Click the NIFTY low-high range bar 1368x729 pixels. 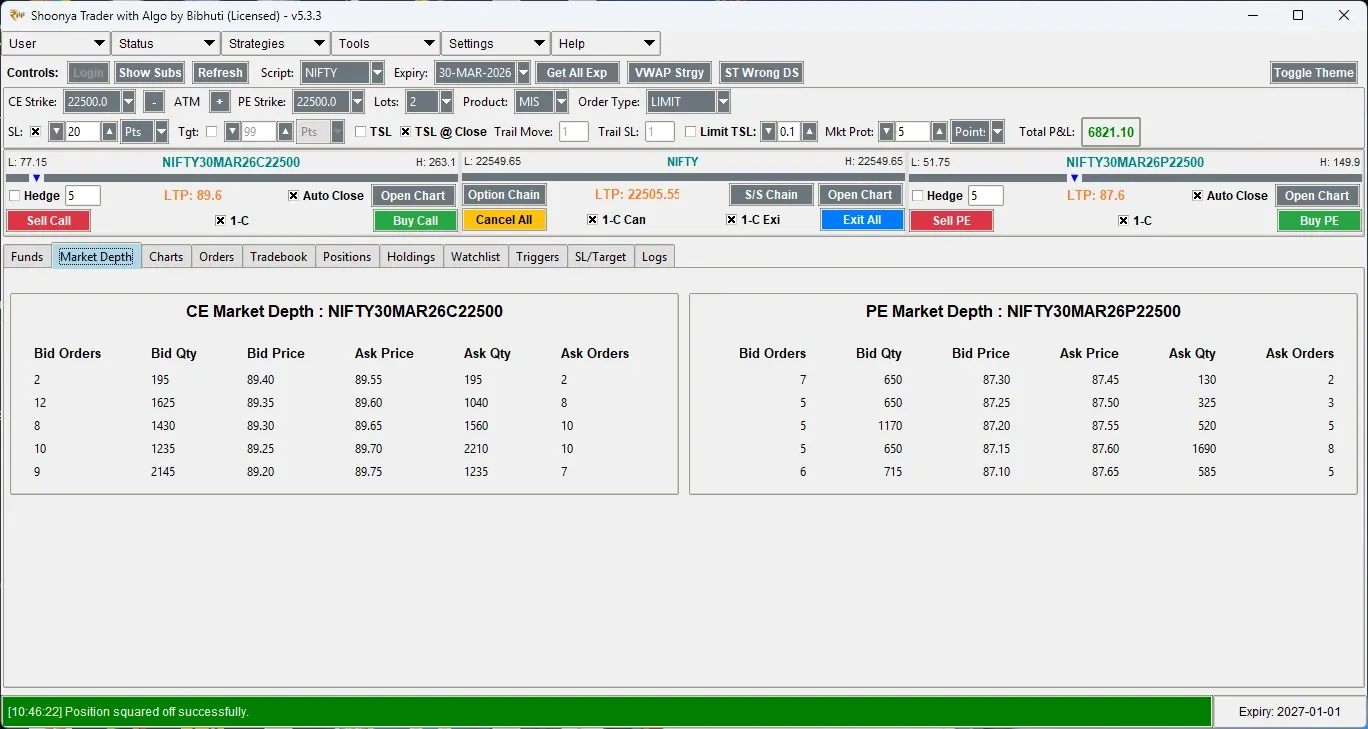tap(683, 178)
